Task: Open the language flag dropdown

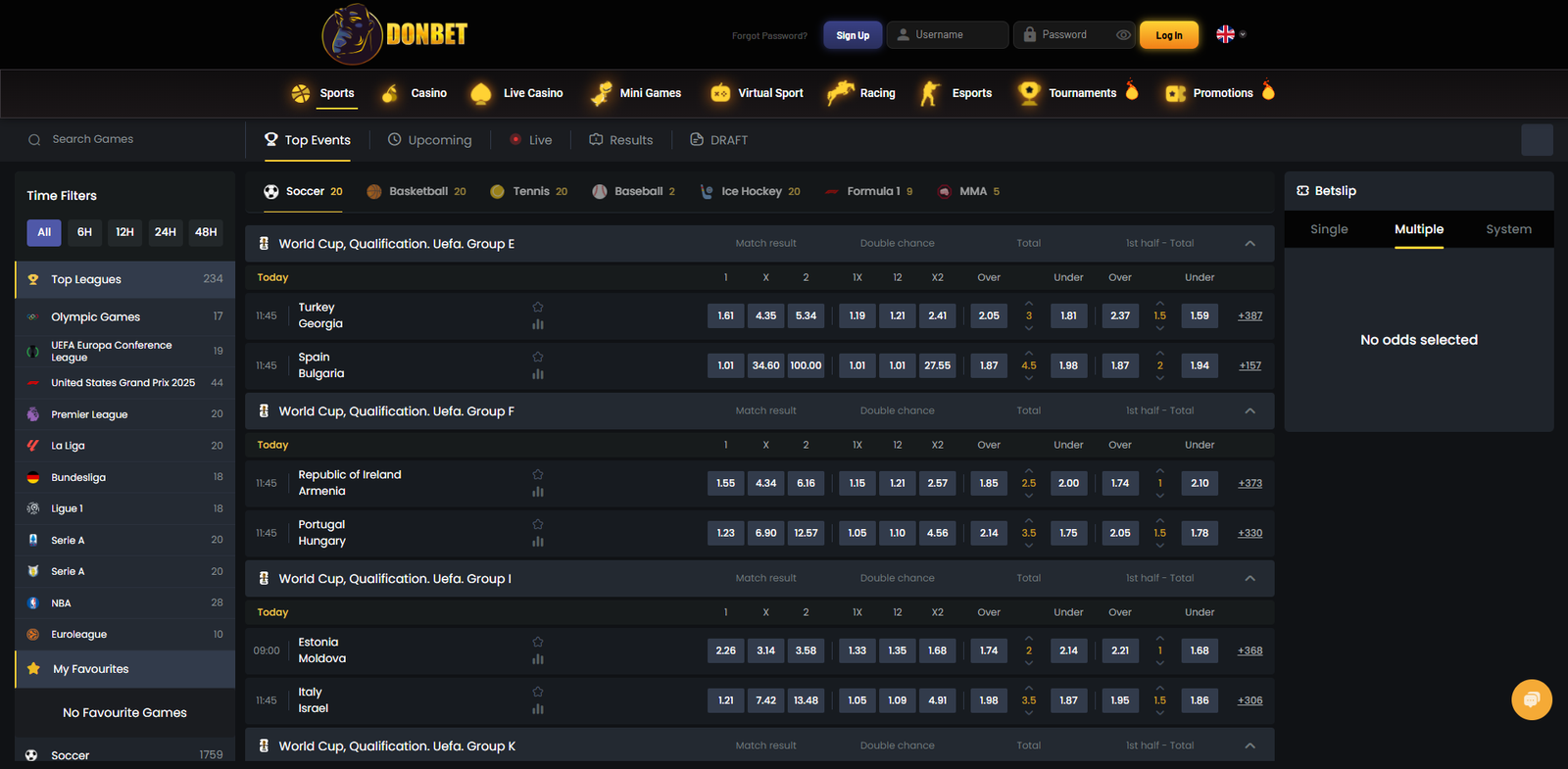Action: tap(1231, 34)
